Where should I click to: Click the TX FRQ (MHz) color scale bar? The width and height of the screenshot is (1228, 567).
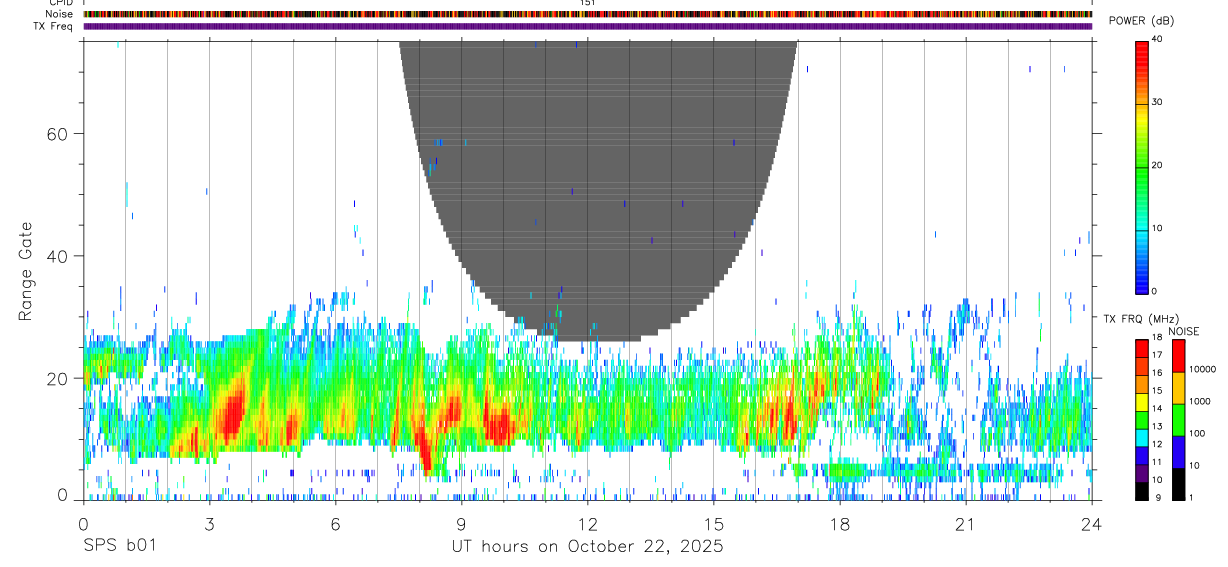click(1142, 420)
